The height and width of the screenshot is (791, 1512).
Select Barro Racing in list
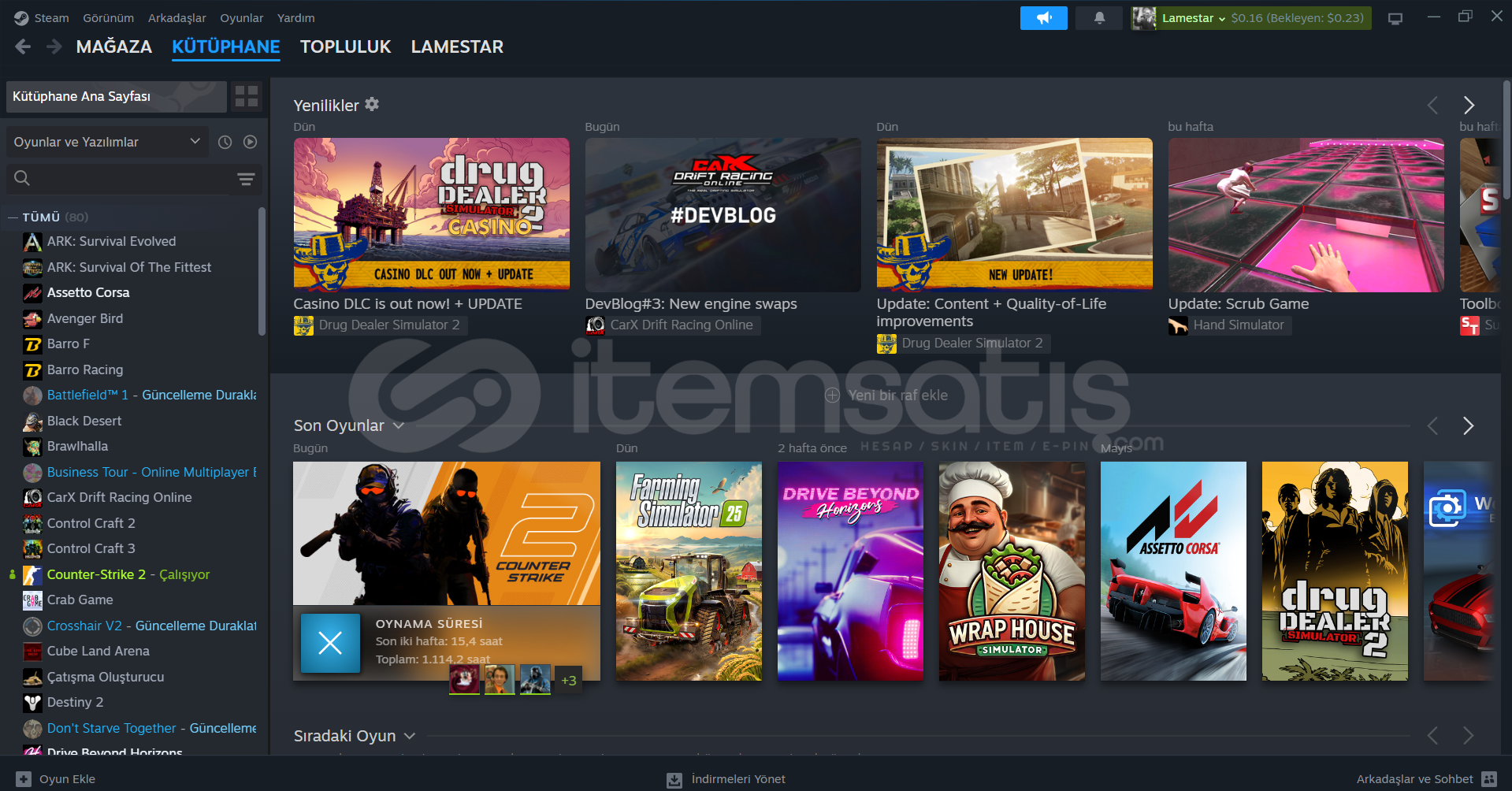click(85, 370)
